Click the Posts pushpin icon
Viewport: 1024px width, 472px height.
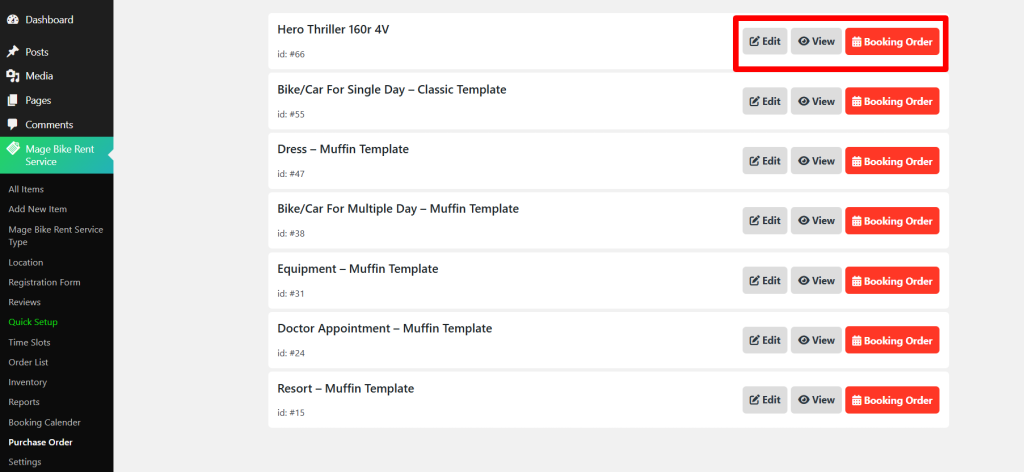(x=12, y=52)
